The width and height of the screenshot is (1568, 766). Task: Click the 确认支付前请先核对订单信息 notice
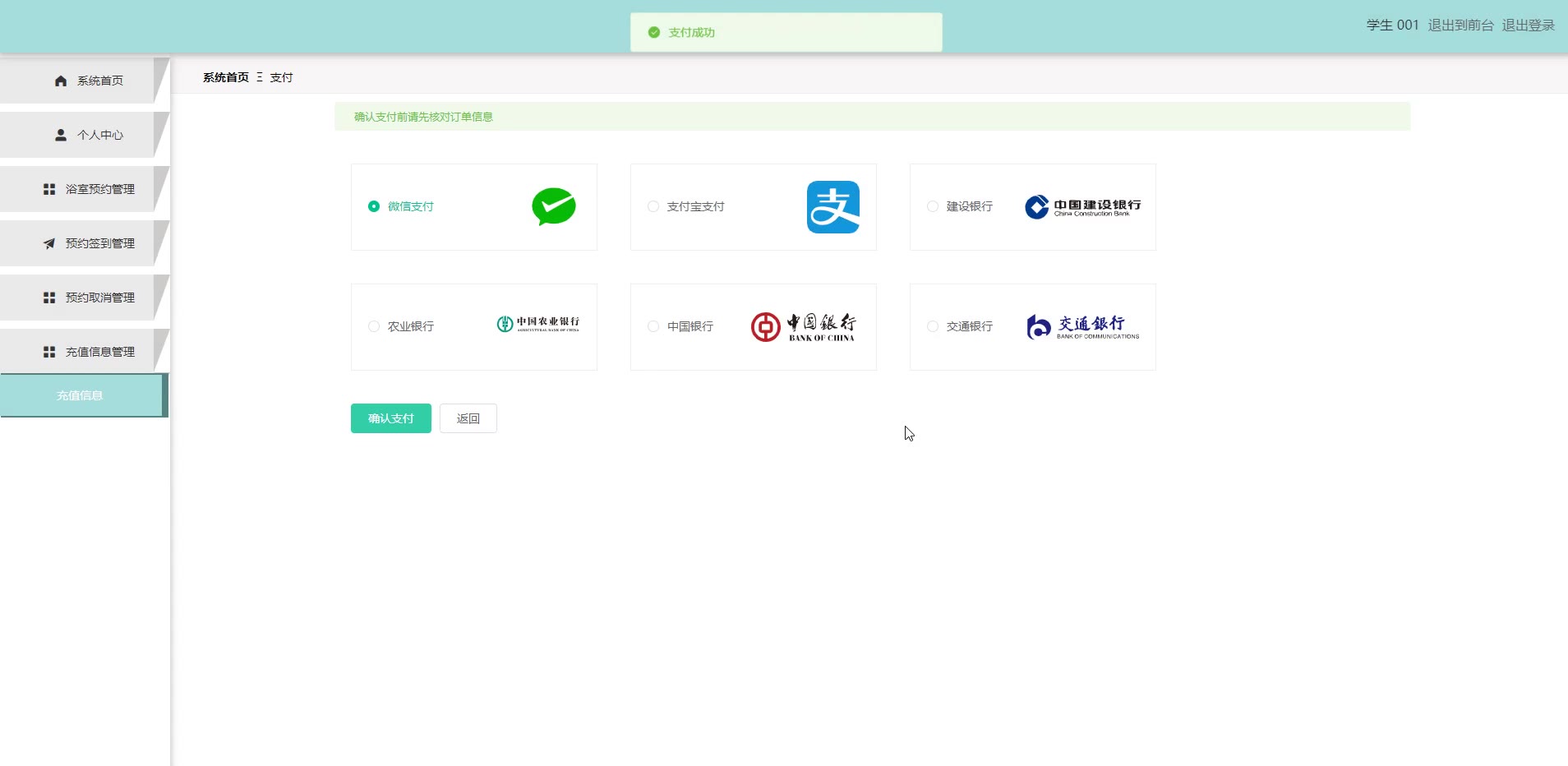point(873,117)
